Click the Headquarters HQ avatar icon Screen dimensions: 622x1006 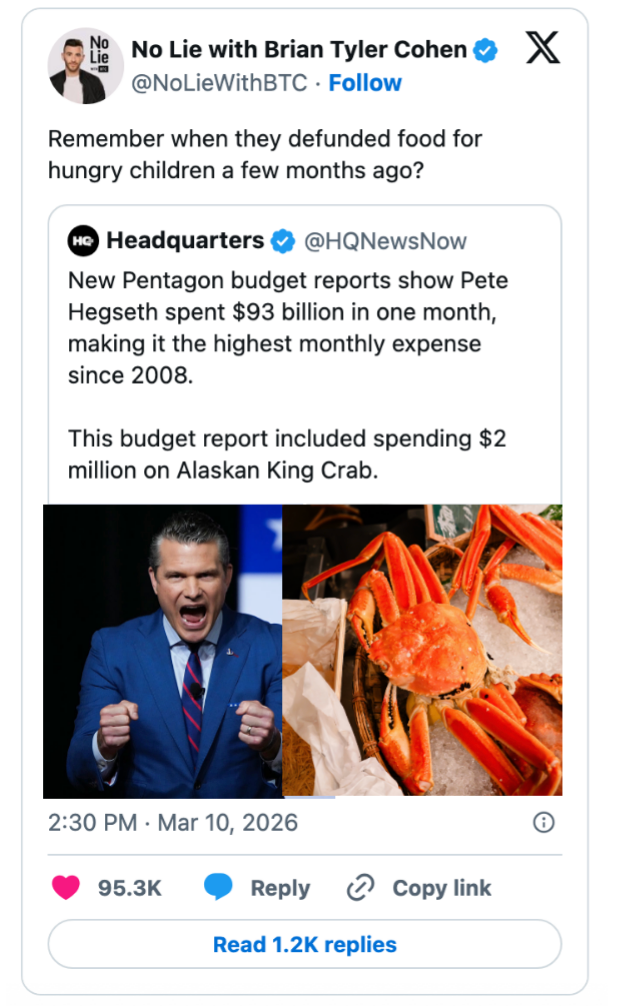[81, 238]
